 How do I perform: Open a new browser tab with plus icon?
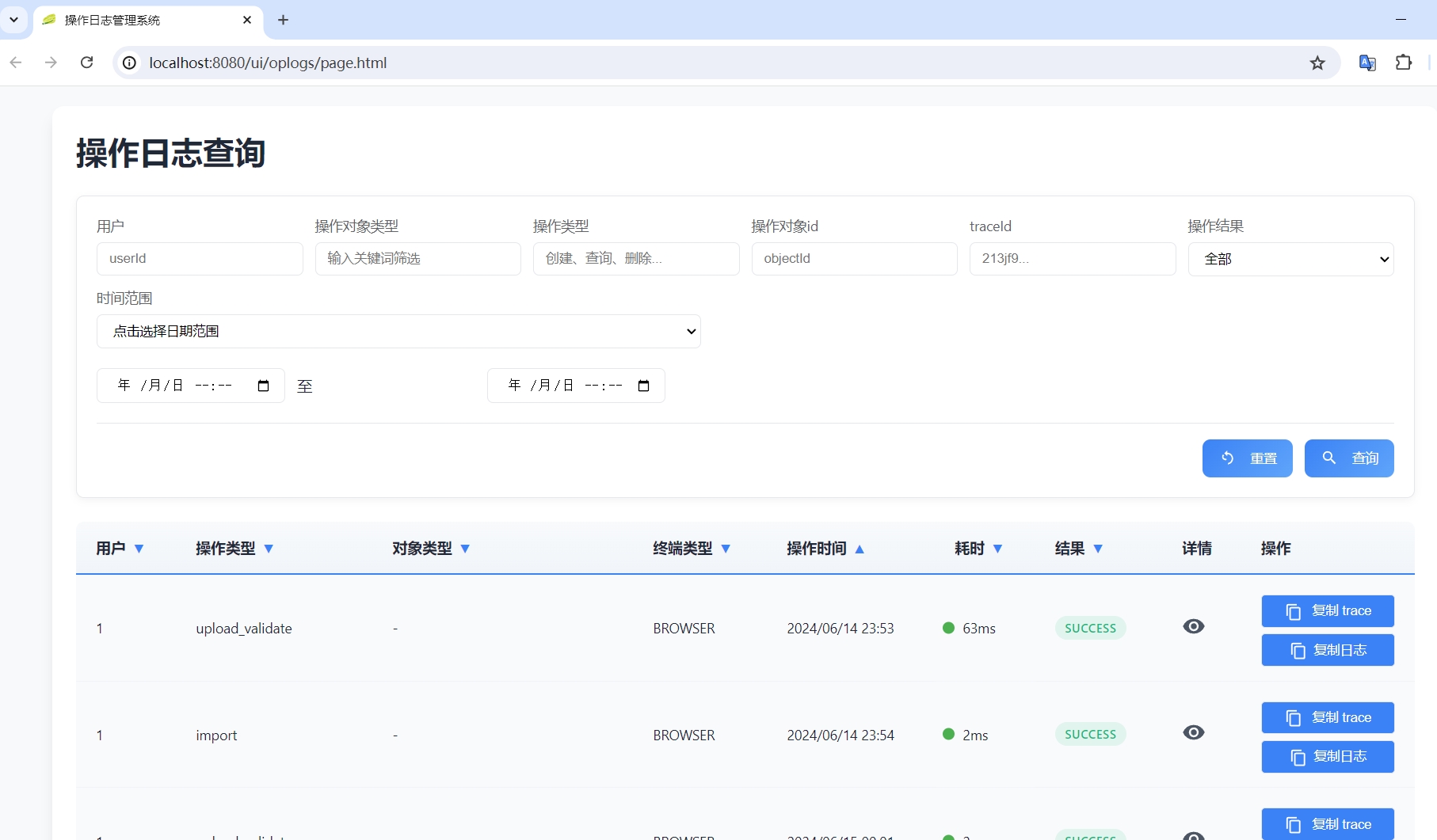tap(283, 20)
